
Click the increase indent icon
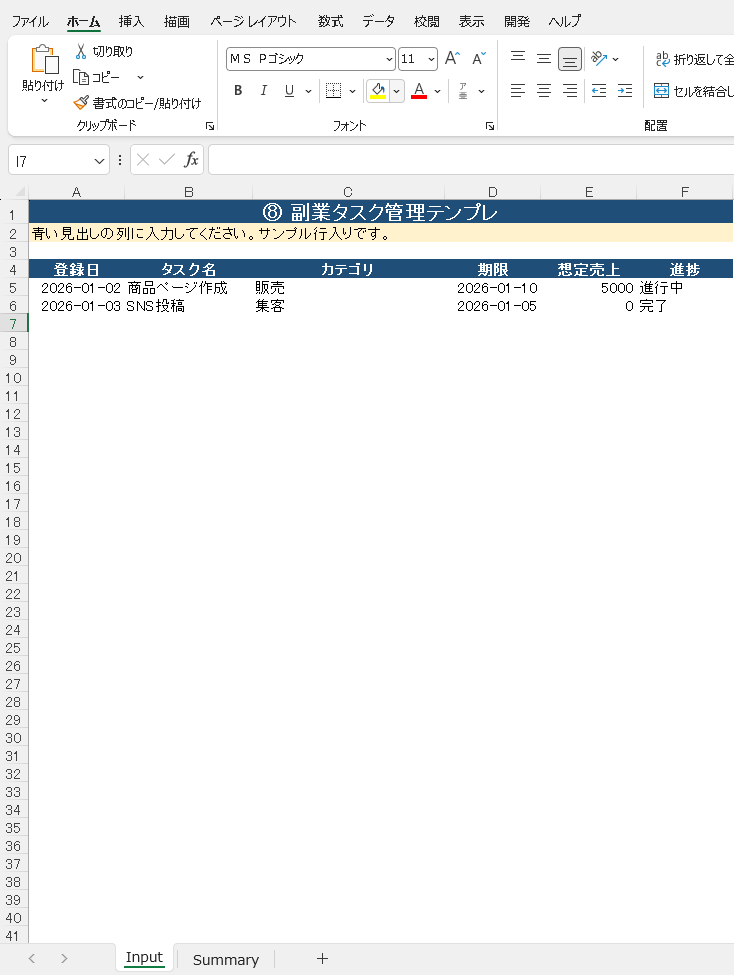click(625, 91)
